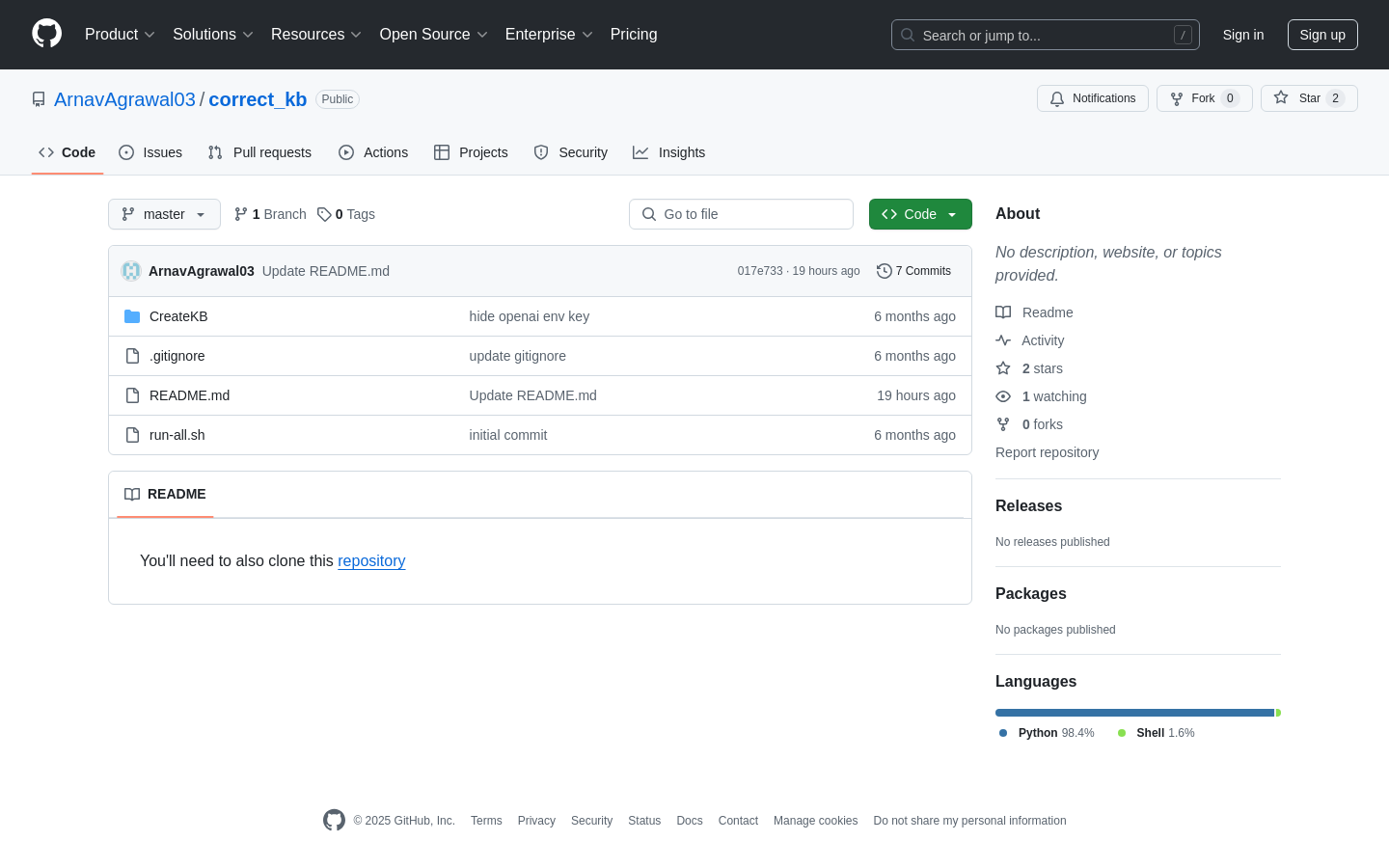Click the README.md file icon

(x=132, y=395)
